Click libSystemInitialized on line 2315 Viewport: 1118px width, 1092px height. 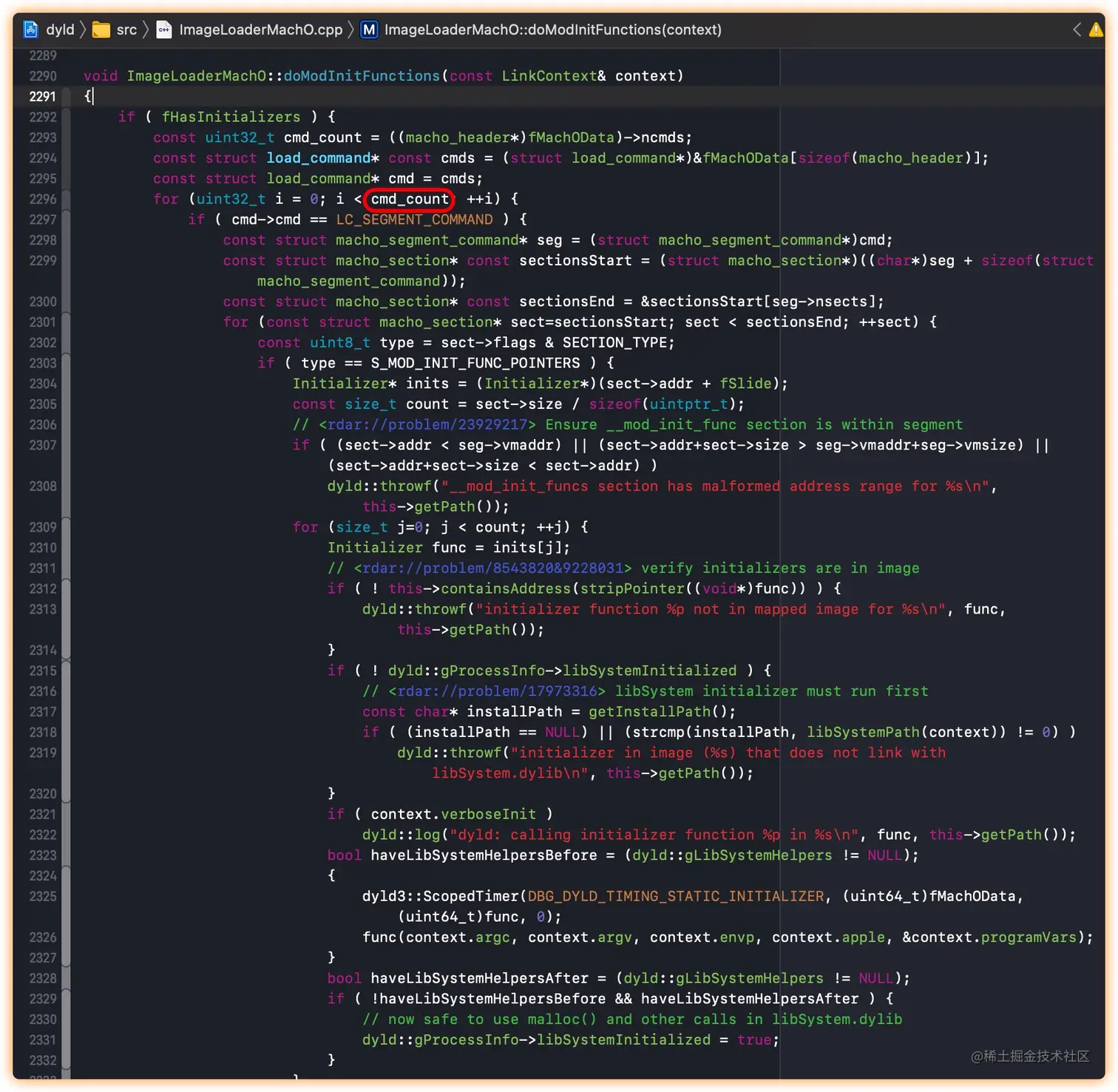[650, 671]
